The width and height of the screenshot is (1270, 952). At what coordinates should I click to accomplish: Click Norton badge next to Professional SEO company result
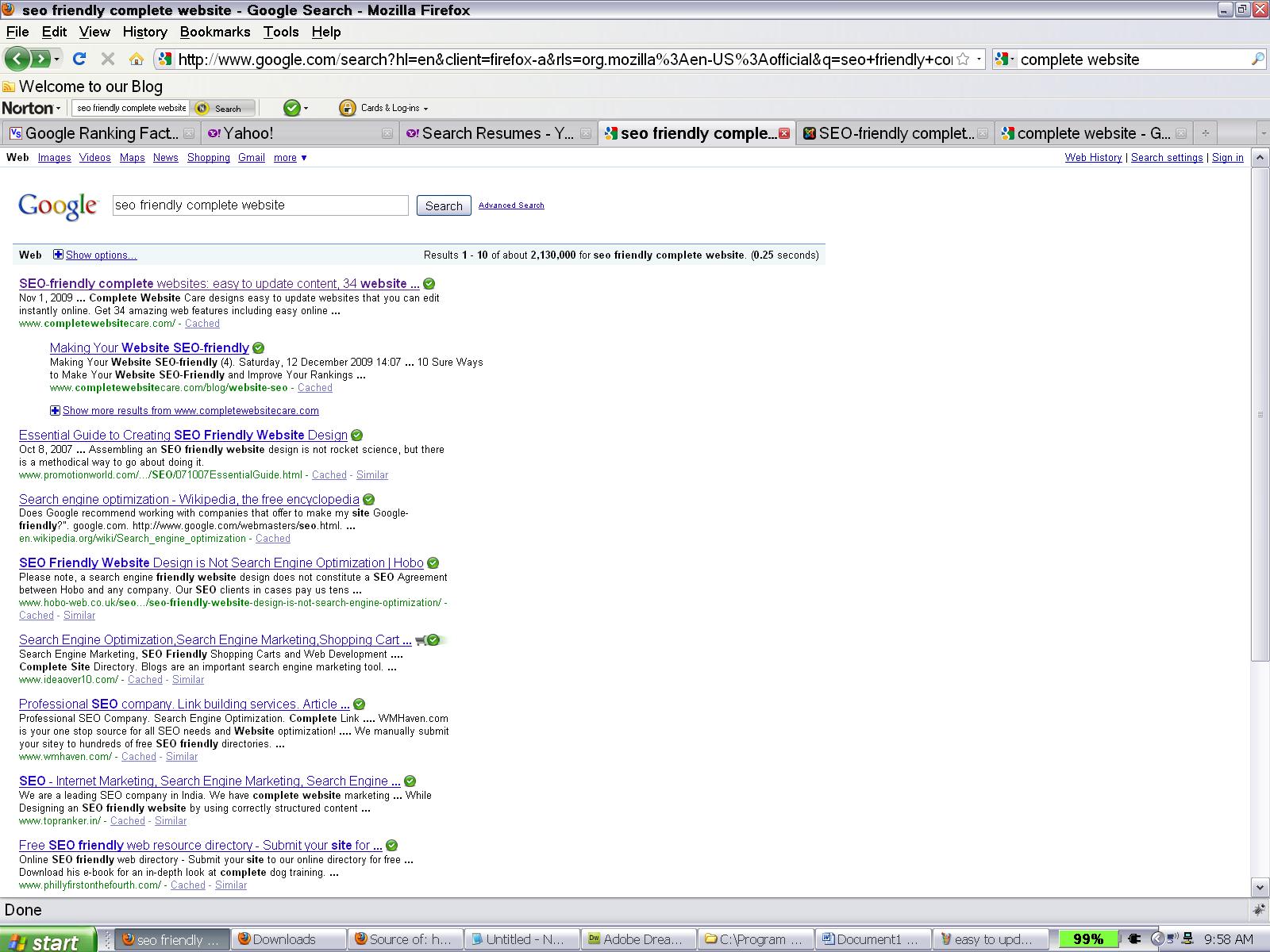pyautogui.click(x=359, y=704)
